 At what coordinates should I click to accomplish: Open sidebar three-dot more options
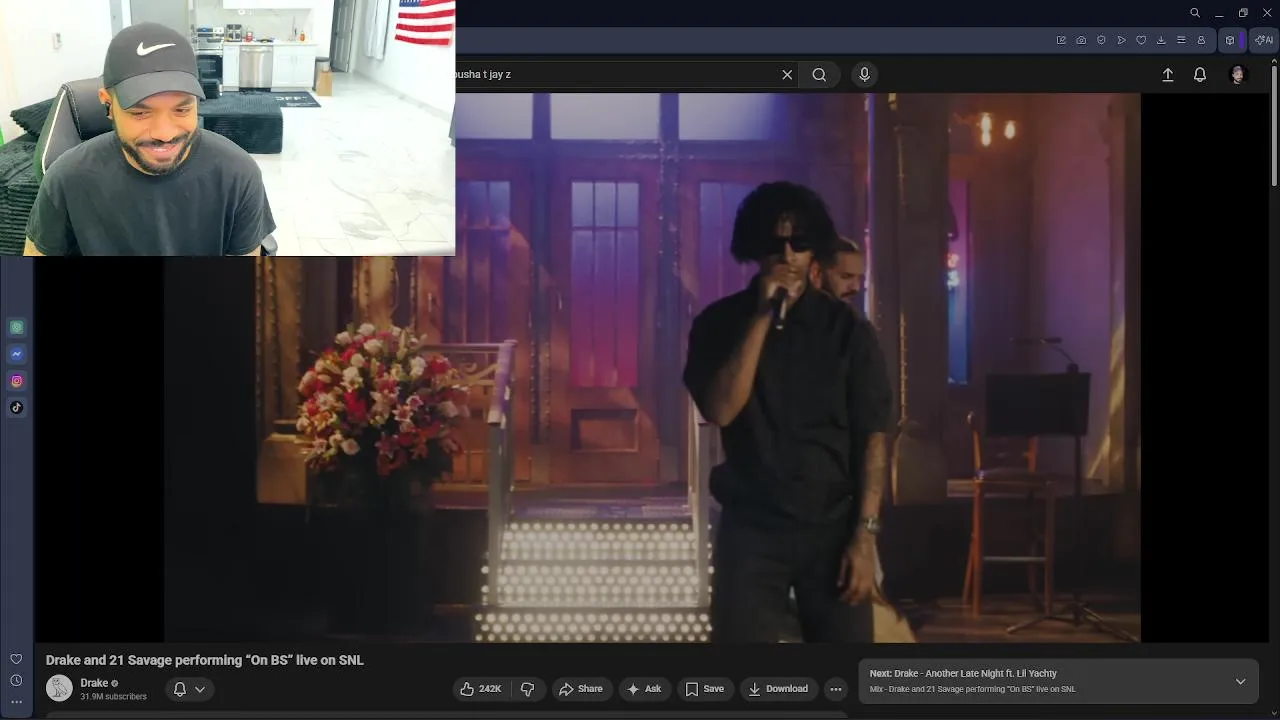pos(16,702)
